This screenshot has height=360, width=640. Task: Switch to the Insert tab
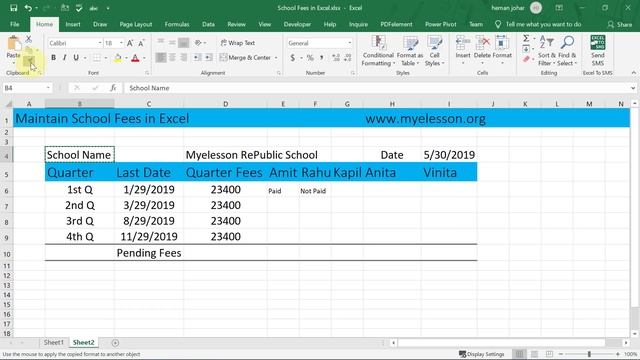(x=73, y=24)
